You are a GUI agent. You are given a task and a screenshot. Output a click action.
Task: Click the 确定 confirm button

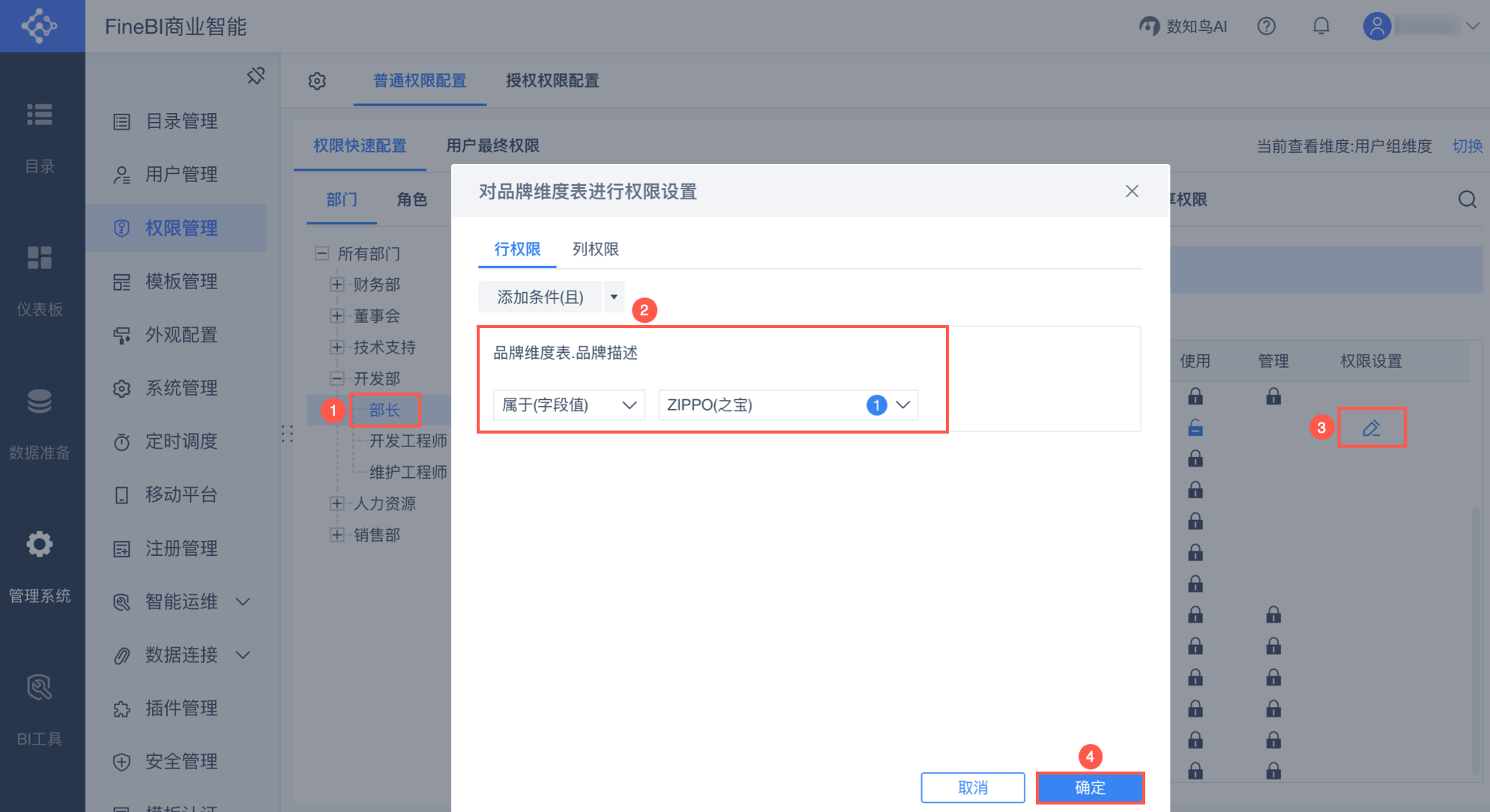[1090, 787]
